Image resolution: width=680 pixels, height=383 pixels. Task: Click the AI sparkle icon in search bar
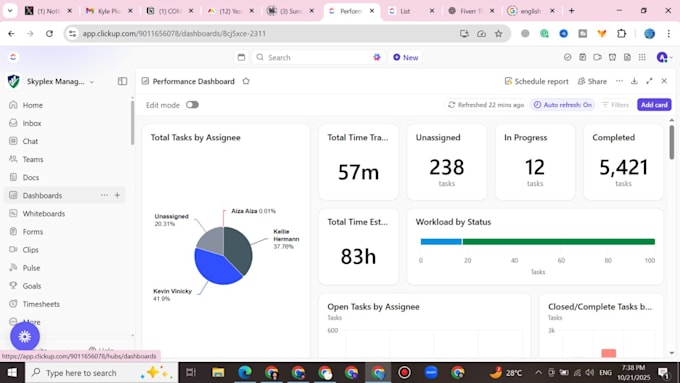pyautogui.click(x=377, y=57)
